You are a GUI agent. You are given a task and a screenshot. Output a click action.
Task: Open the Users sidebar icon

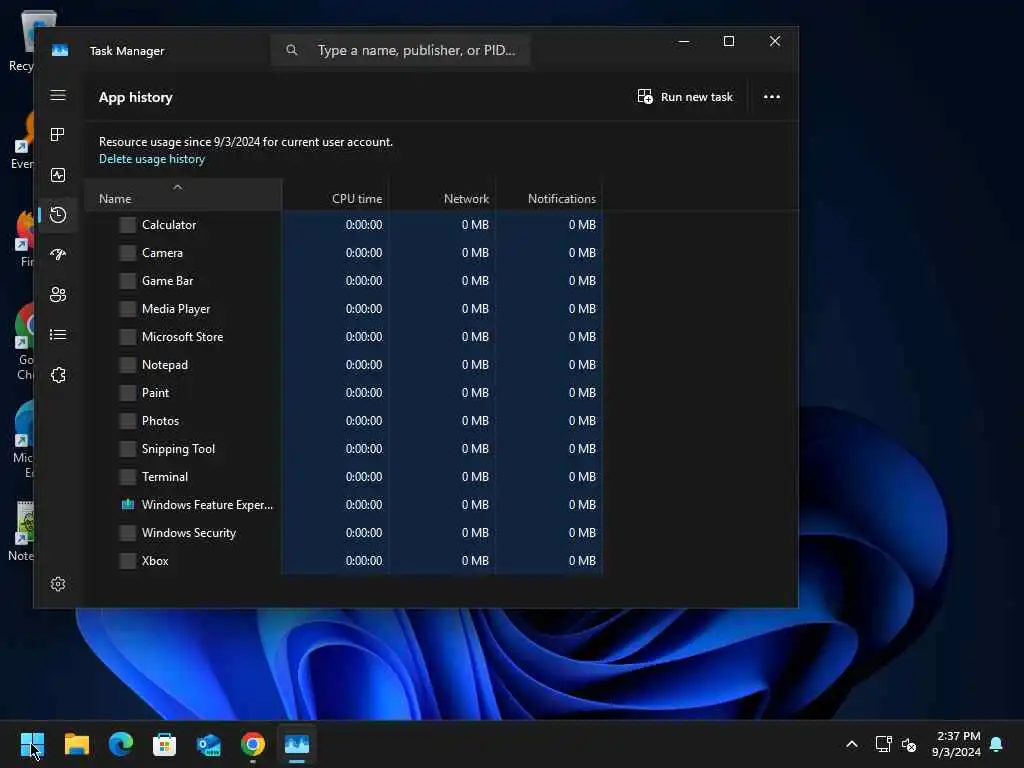click(58, 295)
